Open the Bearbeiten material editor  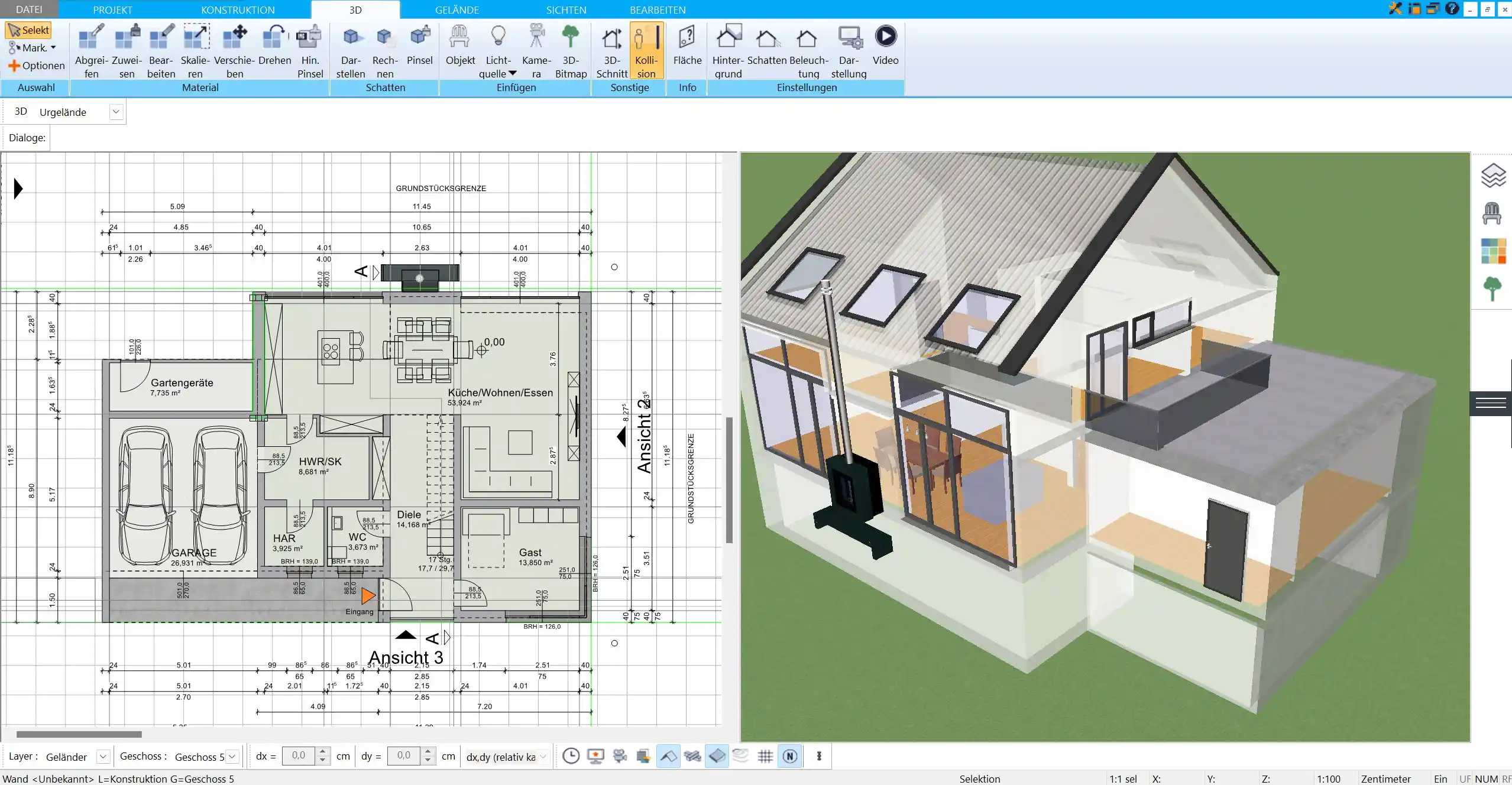coord(161,51)
